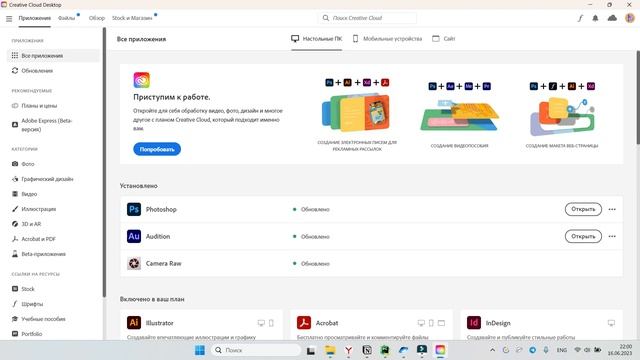Image resolution: width=640 pixels, height=360 pixels.
Task: Open the Создание видеопособия illustration
Action: coord(459,116)
